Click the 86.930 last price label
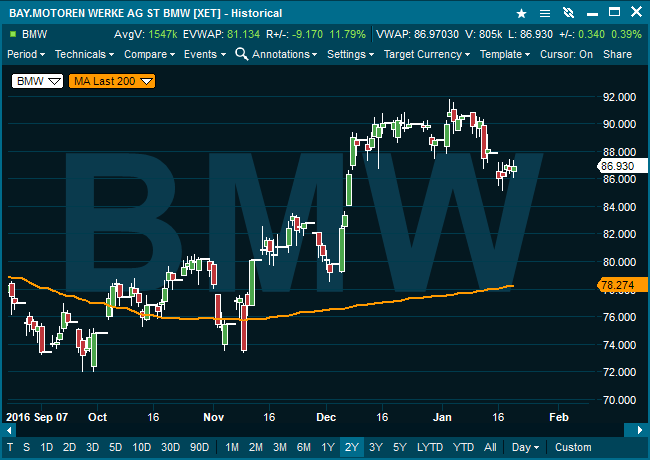 [621, 166]
